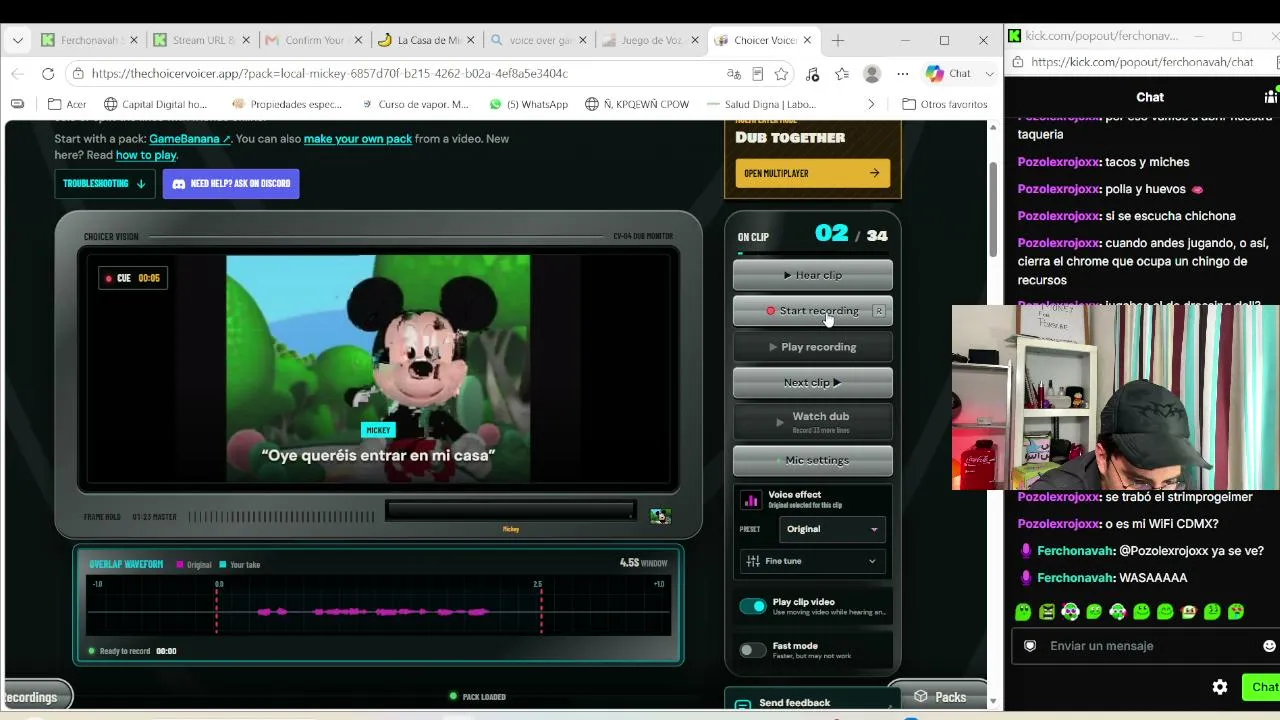Open the immersive reader icon
The width and height of the screenshot is (1280, 720).
pos(758,73)
